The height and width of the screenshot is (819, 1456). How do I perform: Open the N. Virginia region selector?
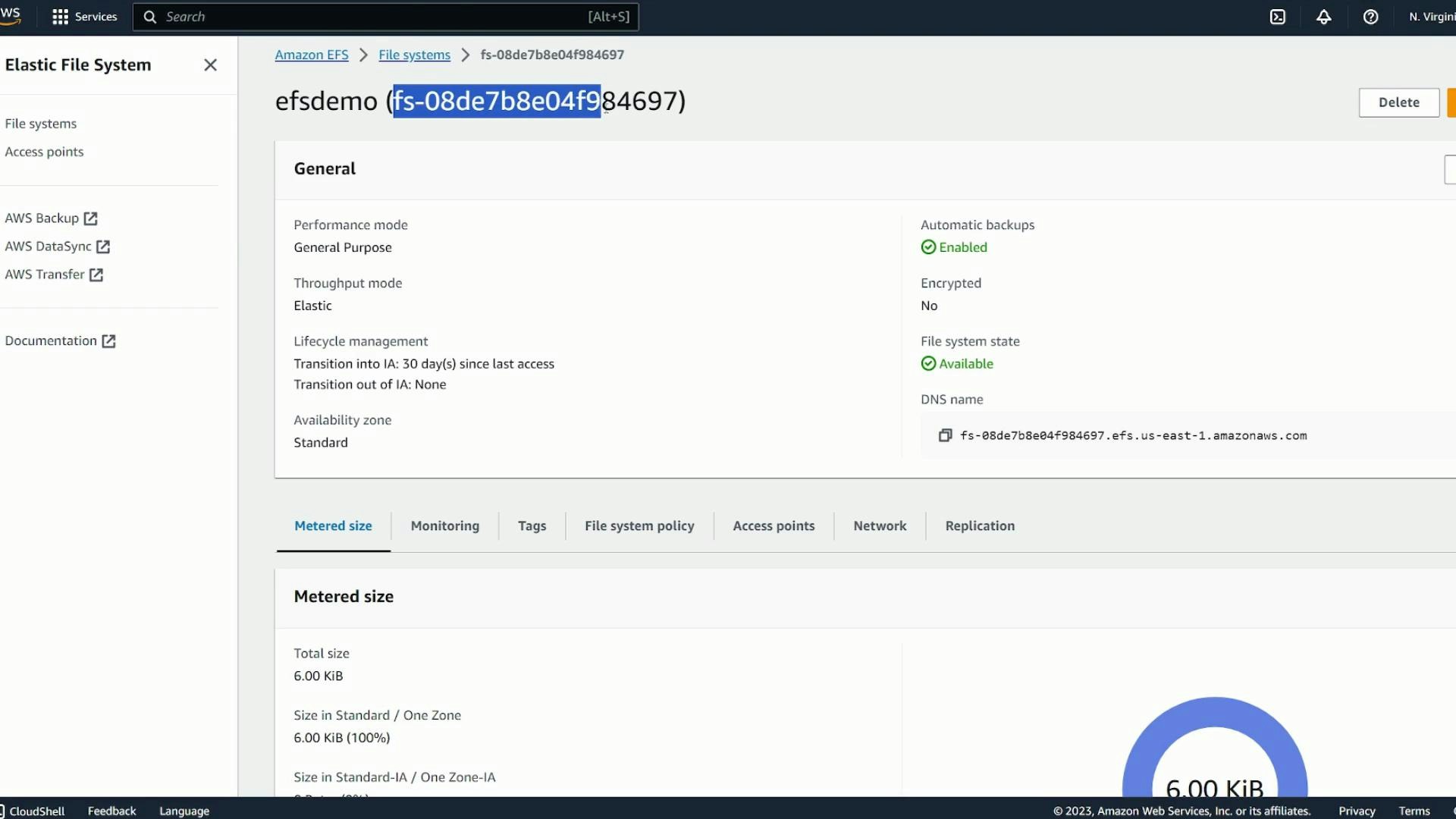[x=1432, y=16]
